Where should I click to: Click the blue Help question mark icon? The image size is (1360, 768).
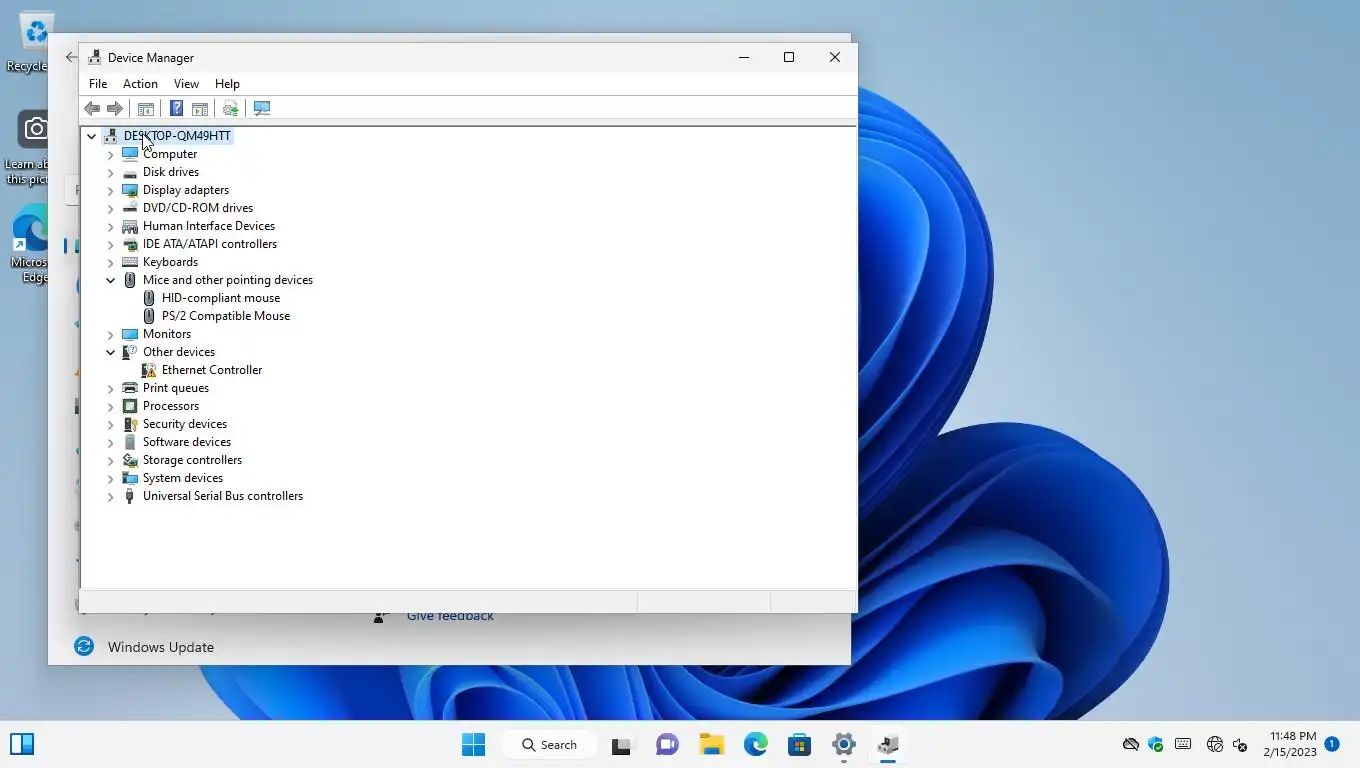coord(176,109)
